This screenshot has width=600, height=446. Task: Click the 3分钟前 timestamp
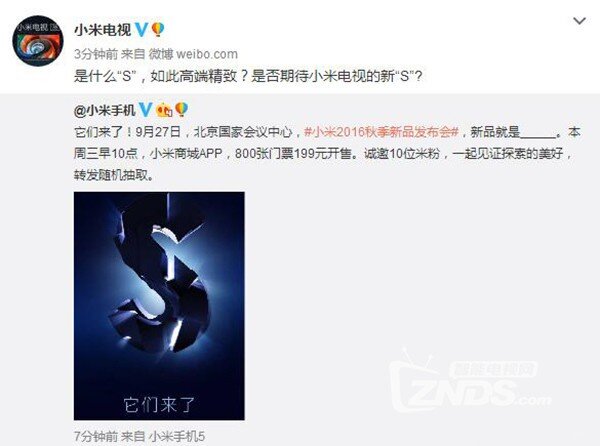point(96,54)
